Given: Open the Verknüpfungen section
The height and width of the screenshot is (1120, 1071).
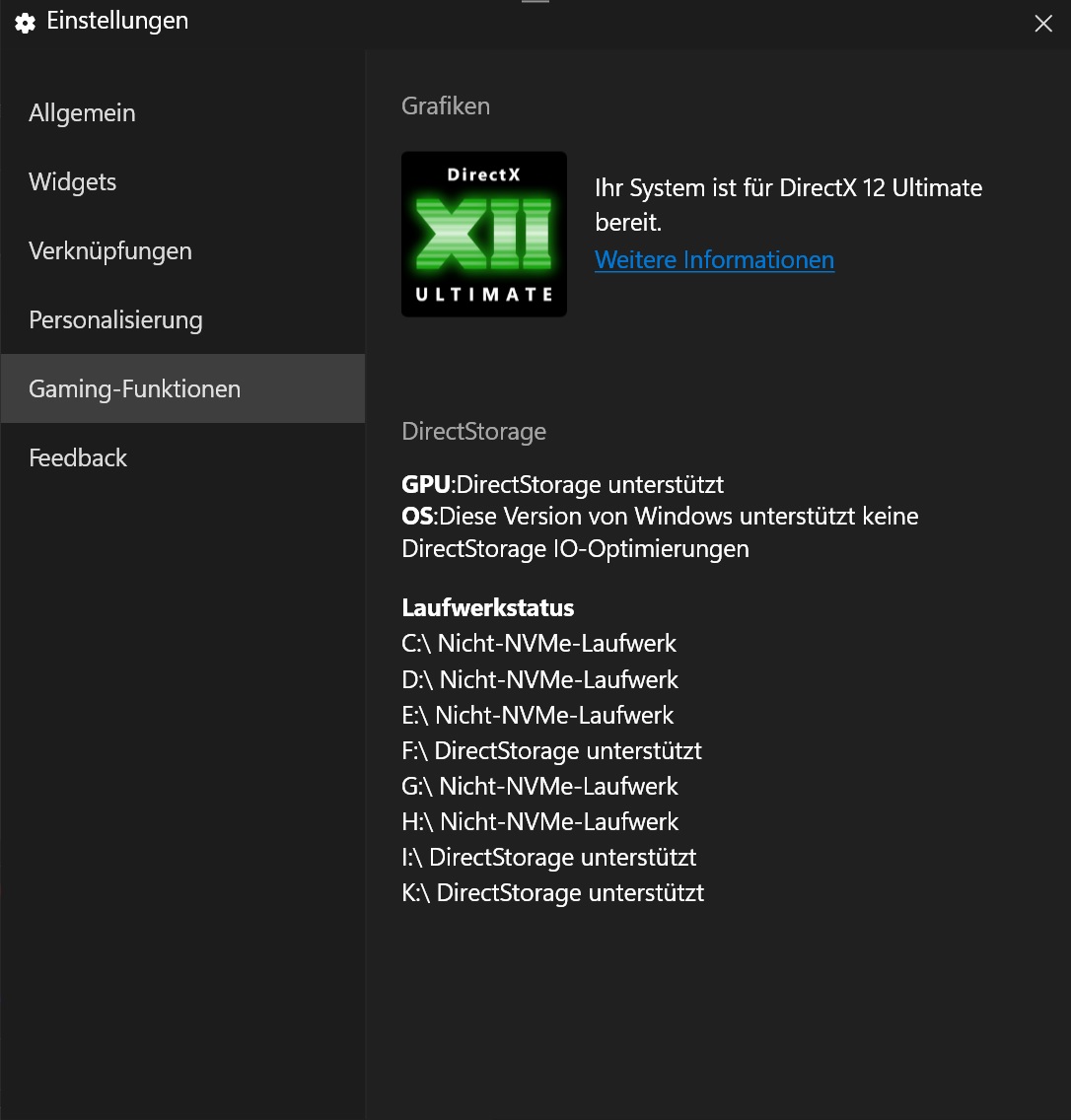Looking at the screenshot, I should [x=182, y=250].
